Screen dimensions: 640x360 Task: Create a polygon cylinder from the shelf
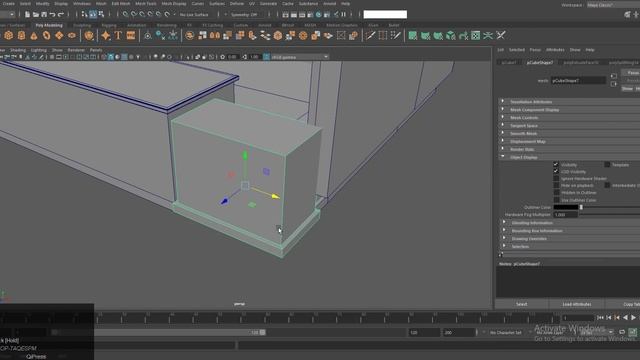coord(21,36)
